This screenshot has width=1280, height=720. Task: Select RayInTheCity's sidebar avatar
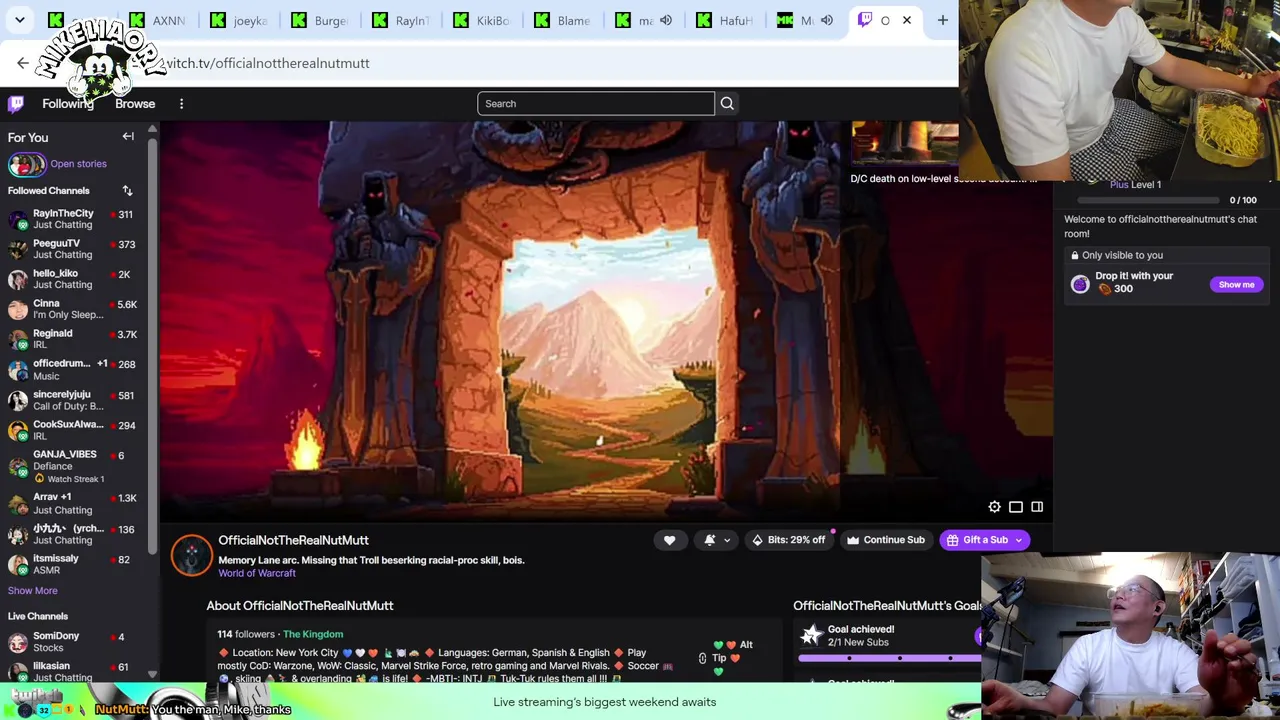click(18, 219)
